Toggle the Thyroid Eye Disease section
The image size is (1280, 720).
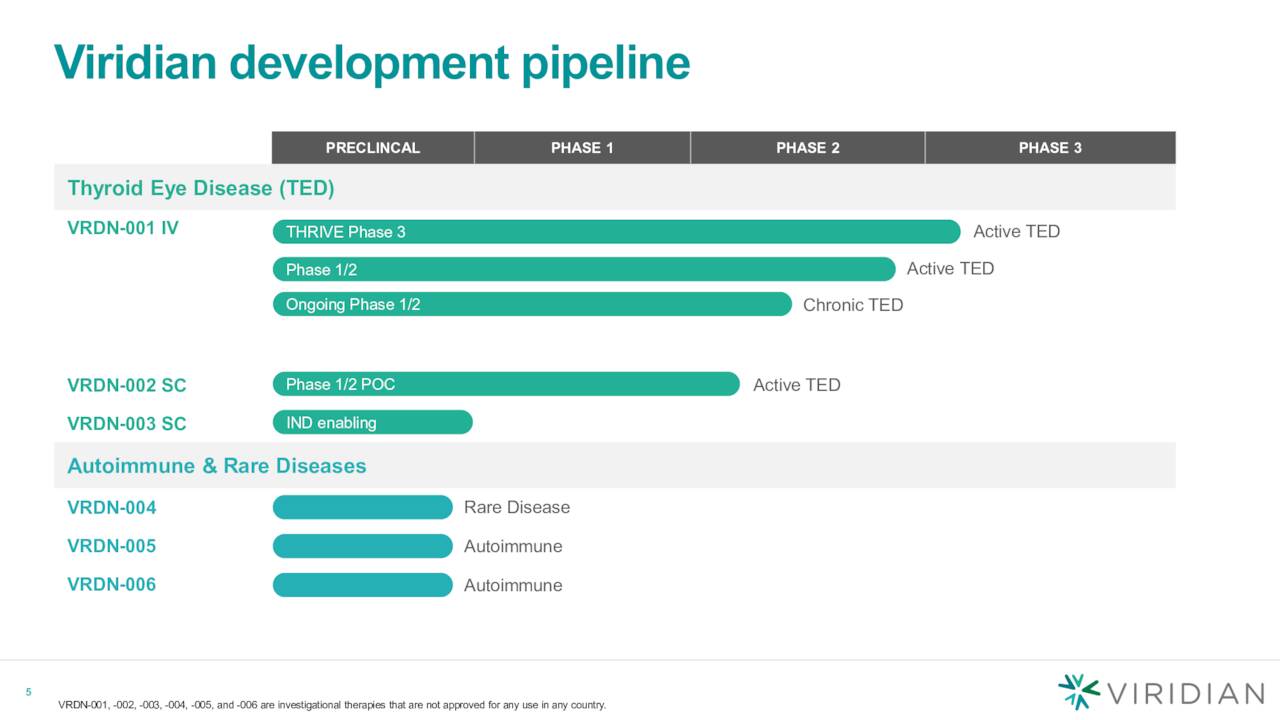tap(200, 187)
